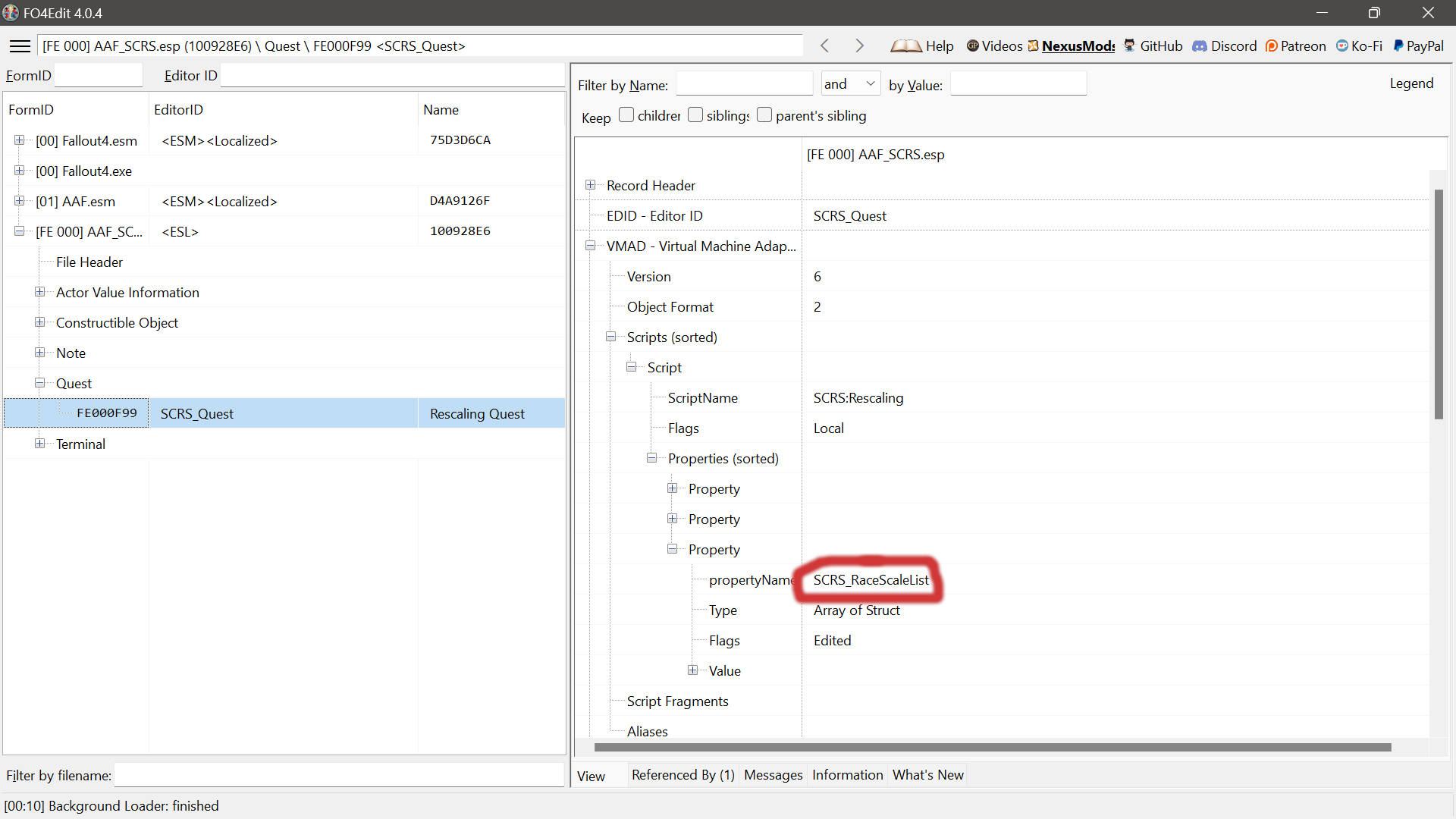Expand Constructible Object group

click(x=40, y=322)
